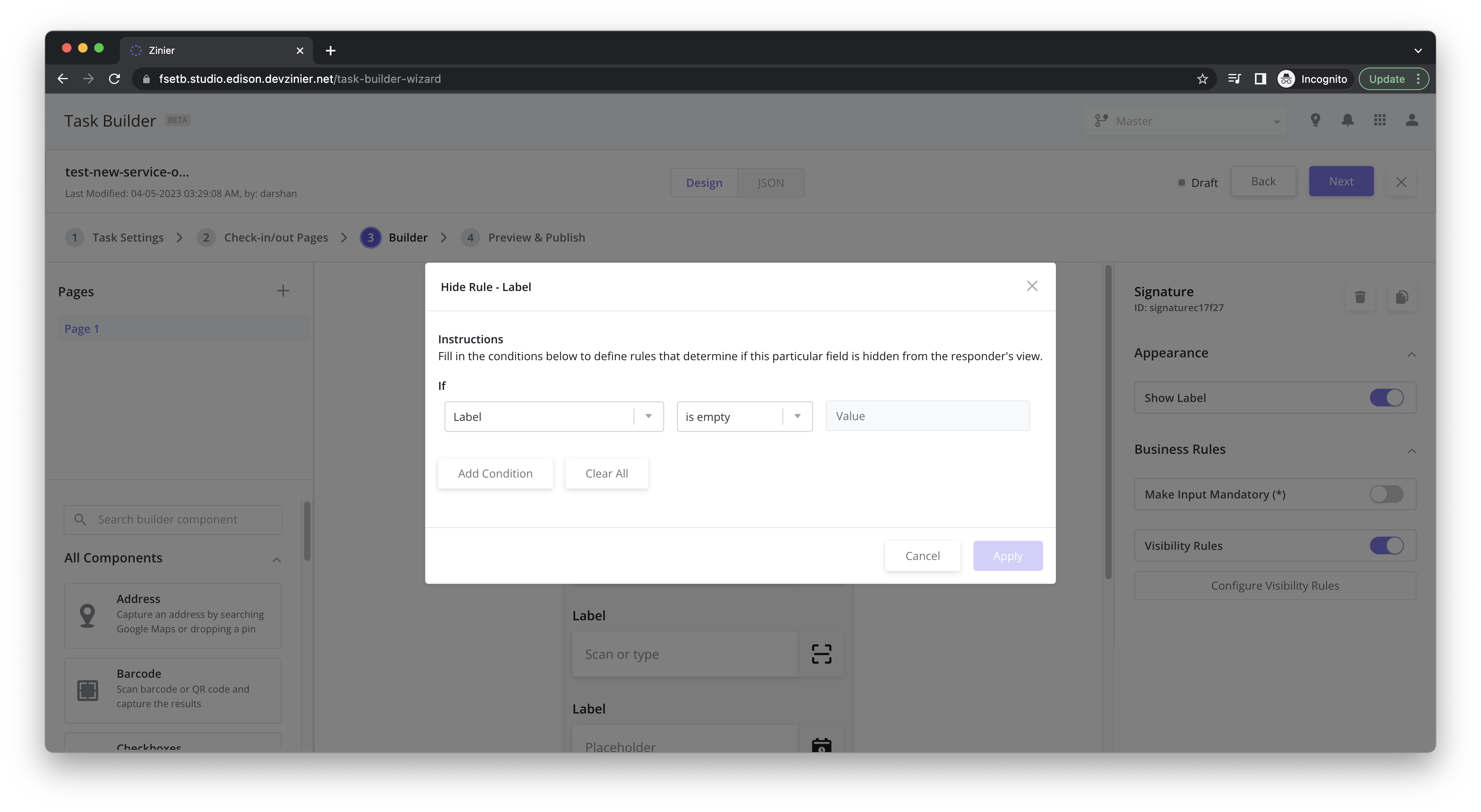Switch to the Design tab
Image resolution: width=1481 pixels, height=812 pixels.
tap(704, 182)
